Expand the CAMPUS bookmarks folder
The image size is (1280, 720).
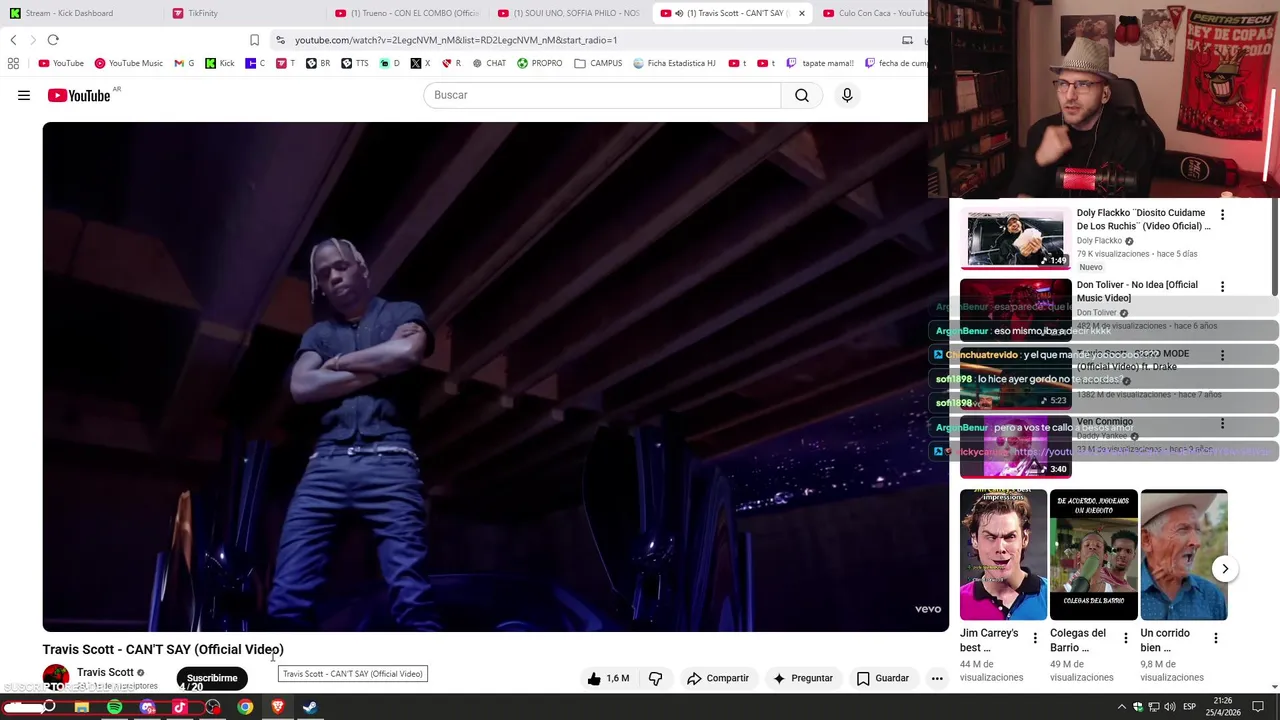(x=598, y=63)
